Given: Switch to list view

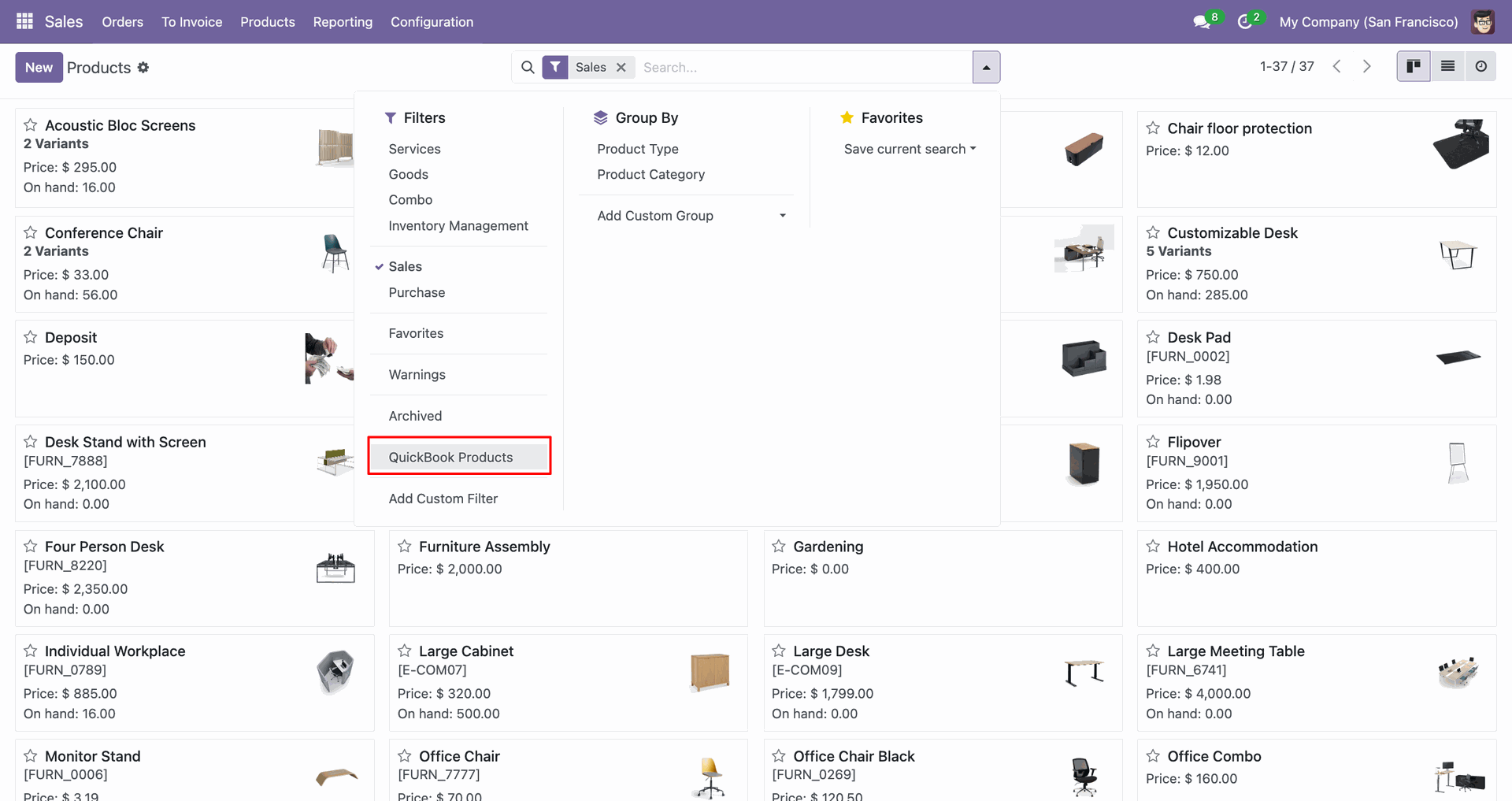Looking at the screenshot, I should click(1447, 67).
